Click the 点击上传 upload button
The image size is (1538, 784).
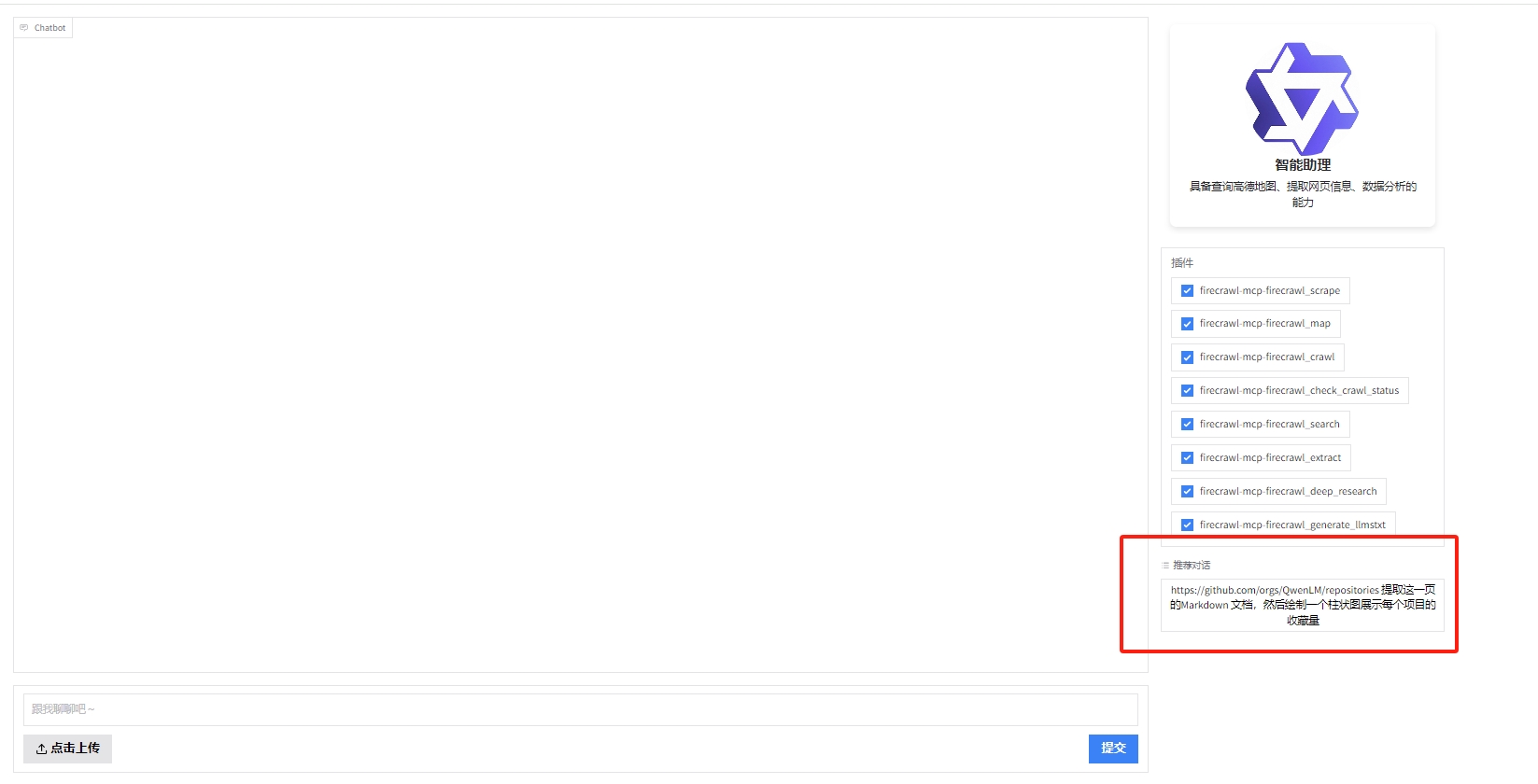67,749
